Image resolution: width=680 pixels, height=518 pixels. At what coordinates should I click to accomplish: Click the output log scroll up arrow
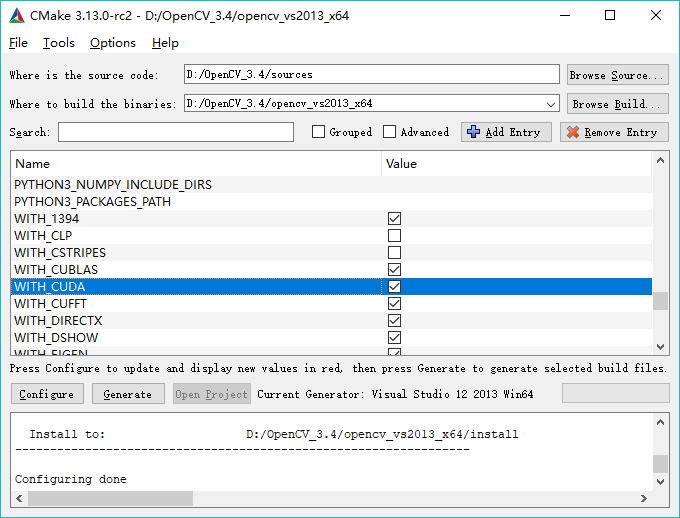point(660,422)
